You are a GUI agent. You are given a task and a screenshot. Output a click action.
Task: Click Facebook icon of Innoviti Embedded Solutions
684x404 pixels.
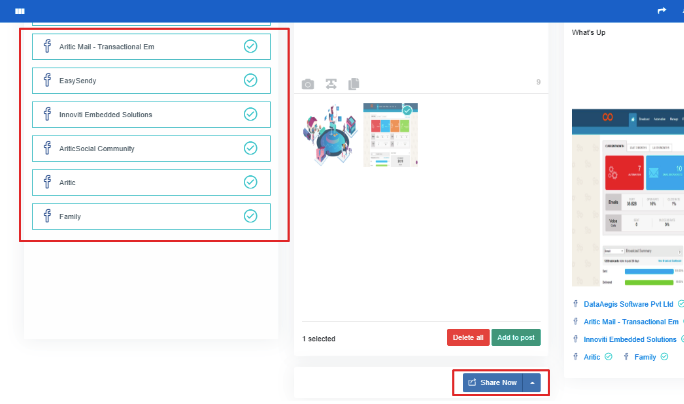(47, 114)
